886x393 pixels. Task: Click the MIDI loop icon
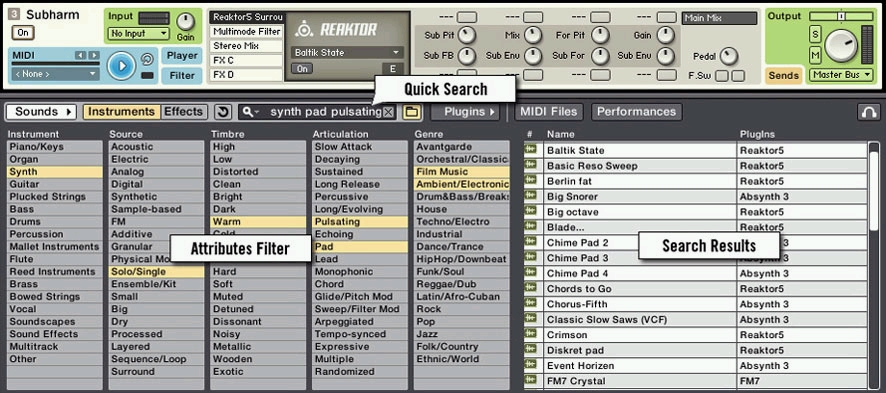pos(147,59)
